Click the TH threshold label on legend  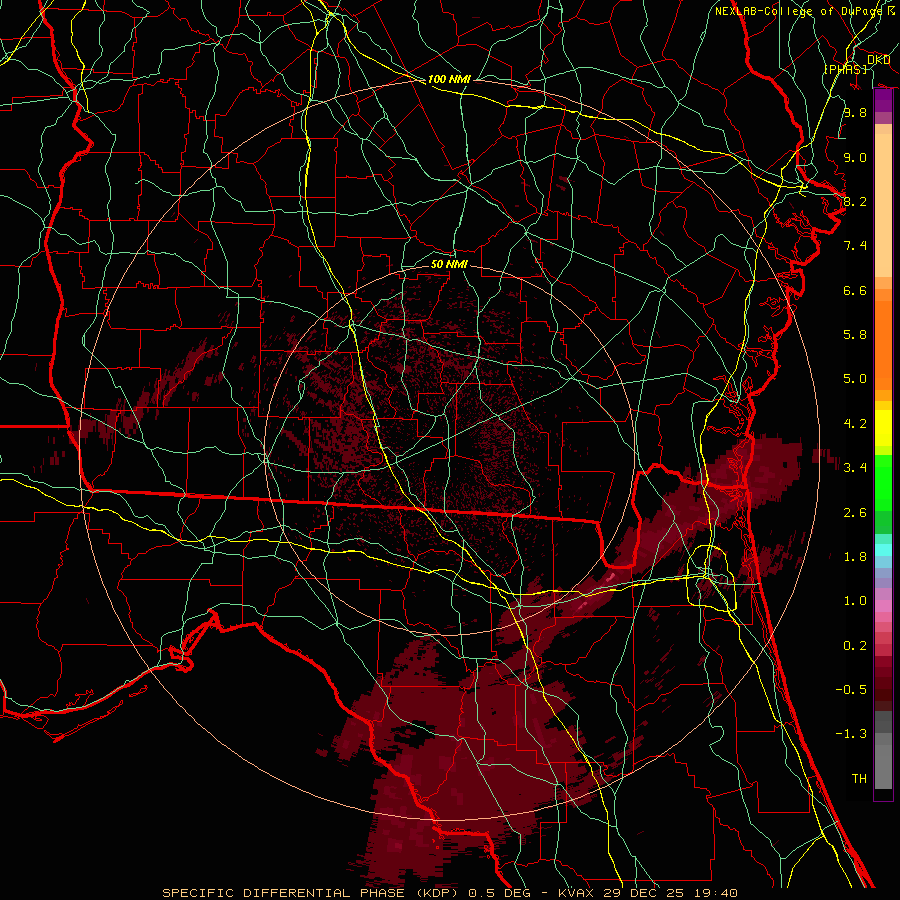tap(858, 778)
